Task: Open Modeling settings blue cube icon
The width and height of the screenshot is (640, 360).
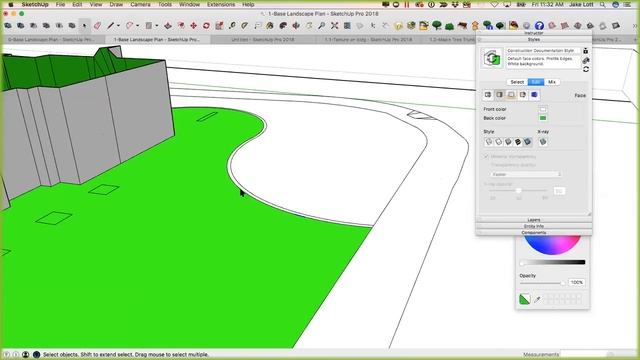Action: [534, 95]
